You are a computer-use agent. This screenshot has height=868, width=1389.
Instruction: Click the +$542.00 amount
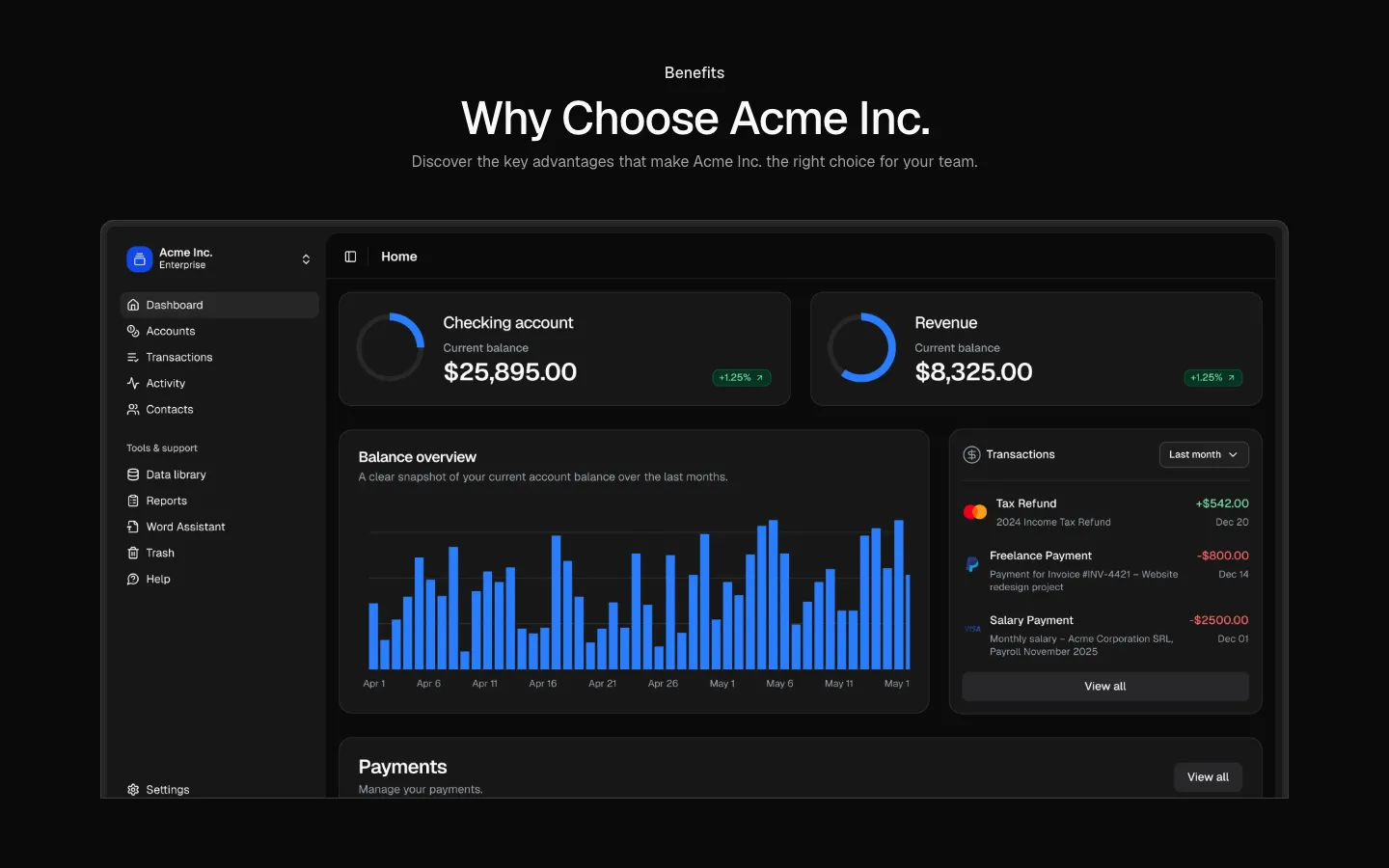(1222, 503)
